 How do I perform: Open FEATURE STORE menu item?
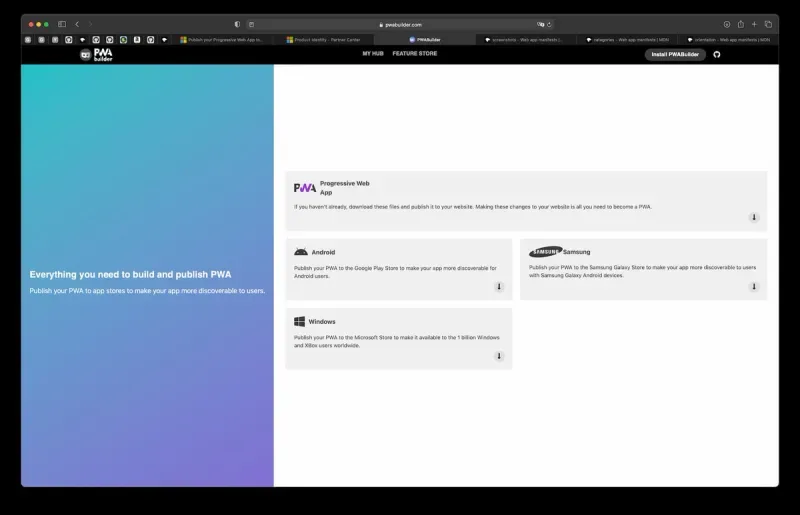point(415,54)
